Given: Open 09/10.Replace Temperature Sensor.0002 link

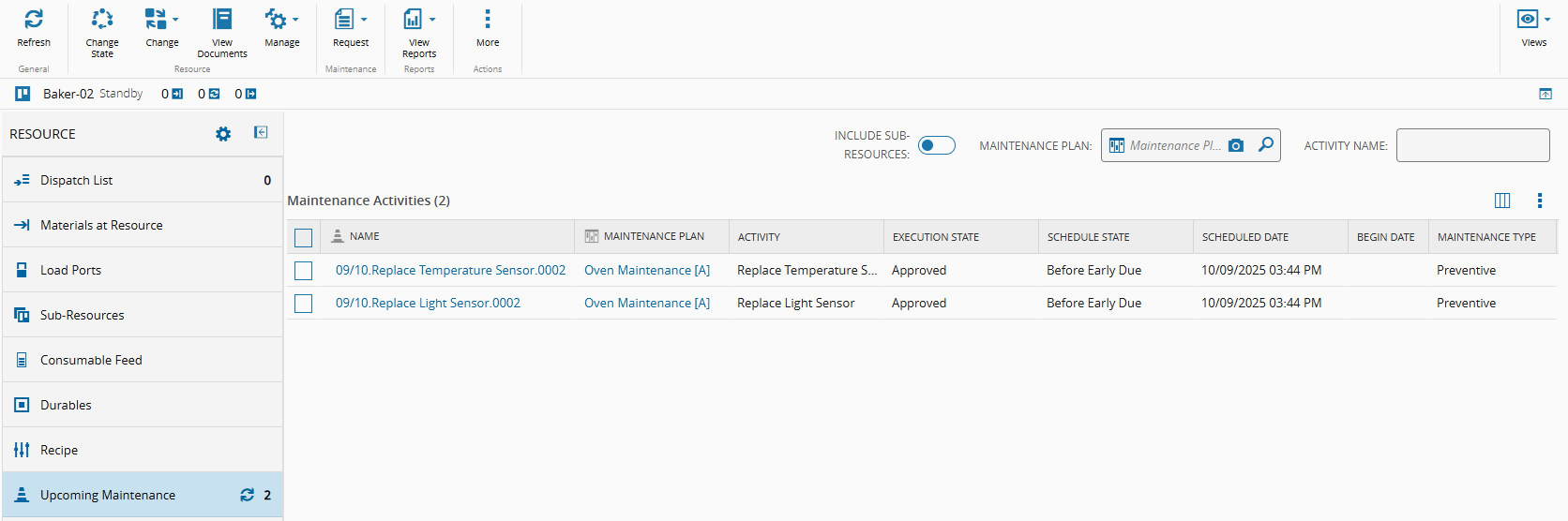Looking at the screenshot, I should point(451,270).
